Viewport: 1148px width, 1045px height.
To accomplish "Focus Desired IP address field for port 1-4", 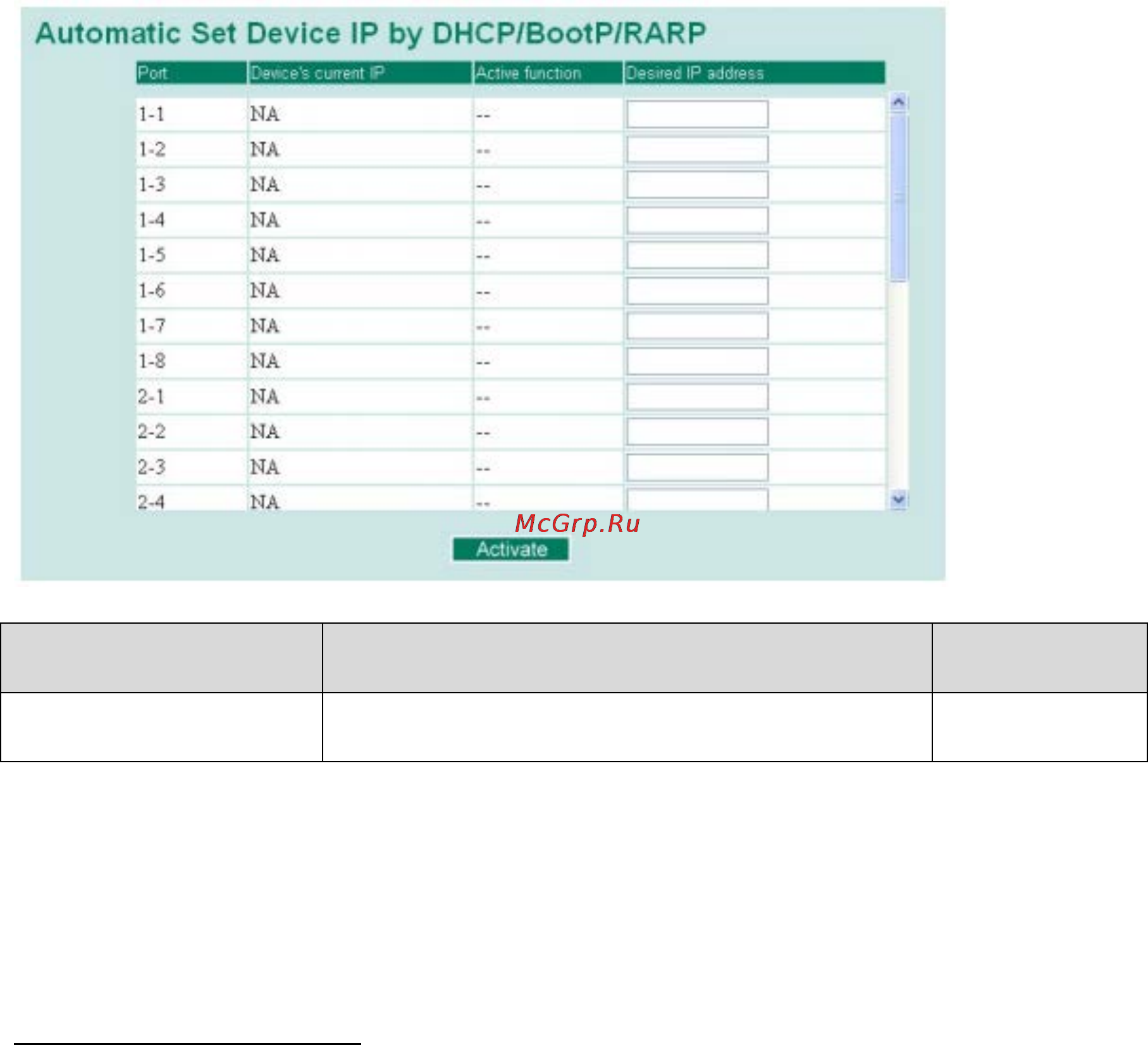I will tap(697, 220).
